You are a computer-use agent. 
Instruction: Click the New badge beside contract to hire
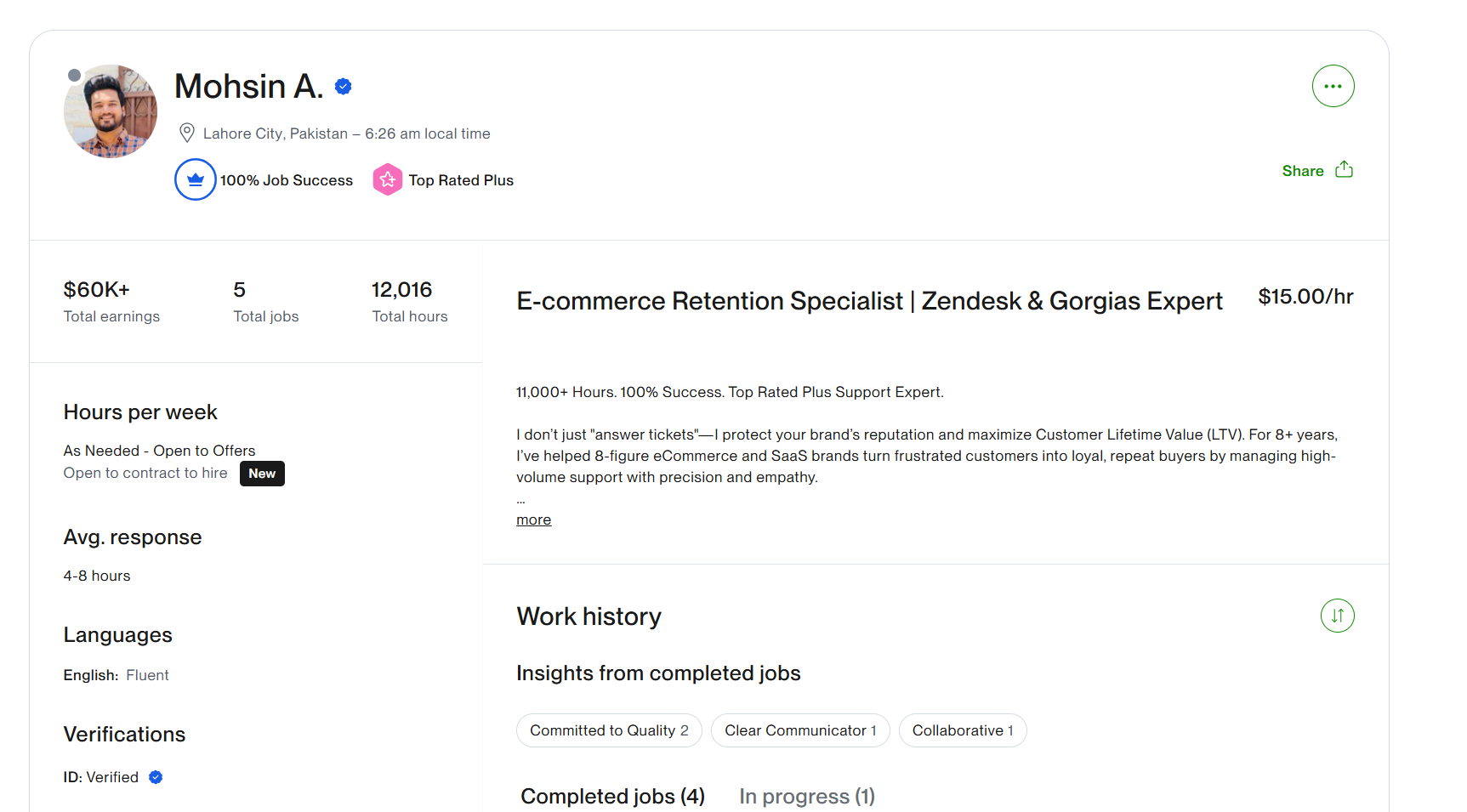pos(262,474)
